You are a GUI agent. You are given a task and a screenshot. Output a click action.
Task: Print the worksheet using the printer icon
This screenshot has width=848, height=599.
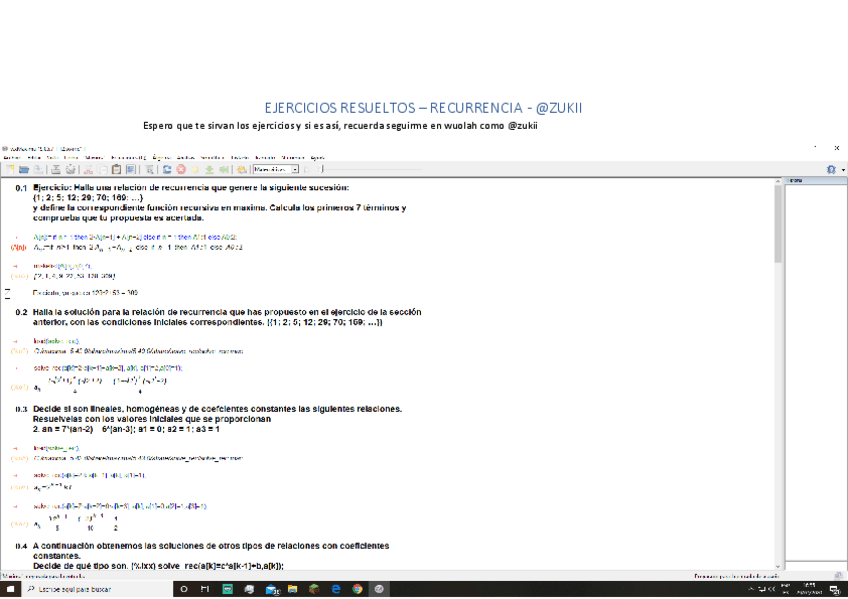pos(56,169)
